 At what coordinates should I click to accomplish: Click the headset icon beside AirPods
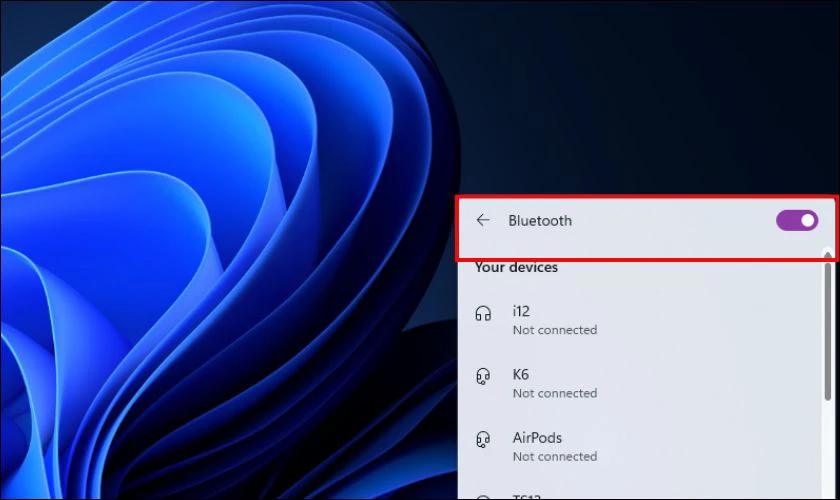(x=483, y=440)
